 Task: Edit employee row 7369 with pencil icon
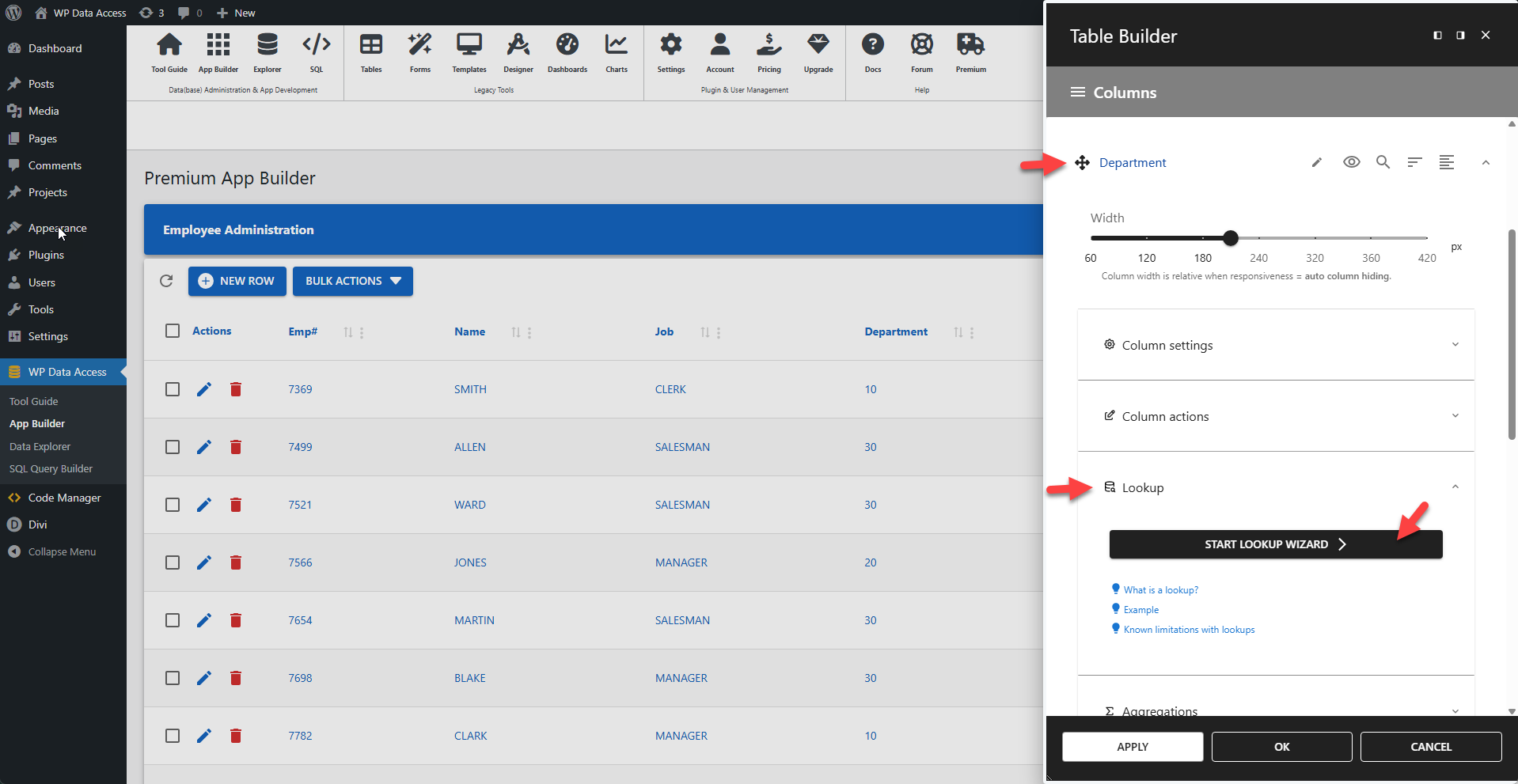coord(204,389)
